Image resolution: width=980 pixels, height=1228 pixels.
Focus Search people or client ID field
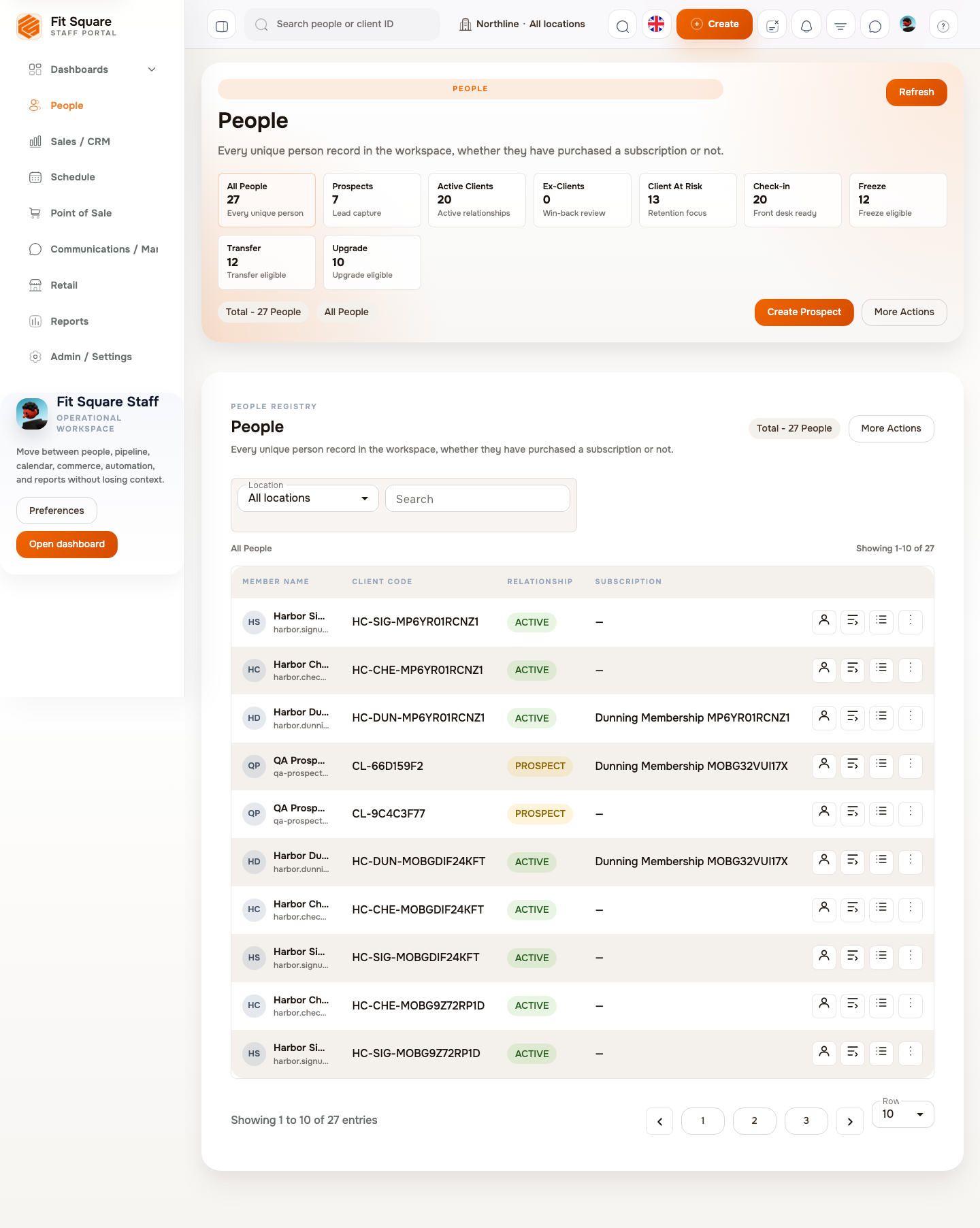(342, 25)
